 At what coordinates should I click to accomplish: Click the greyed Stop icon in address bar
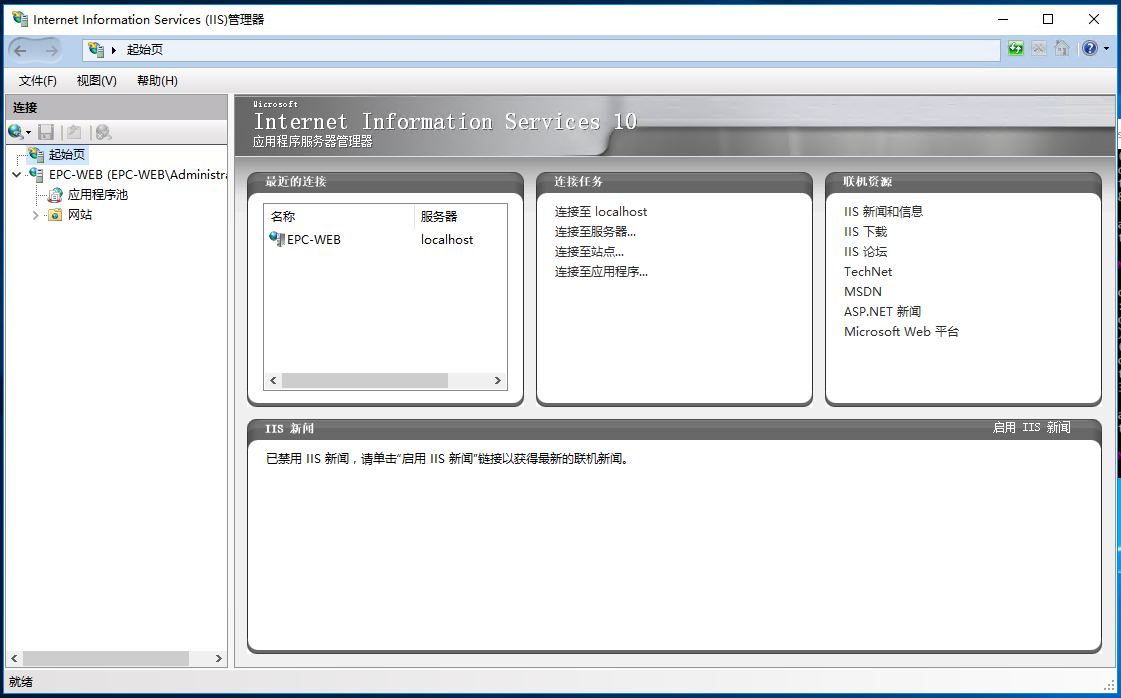point(1039,49)
